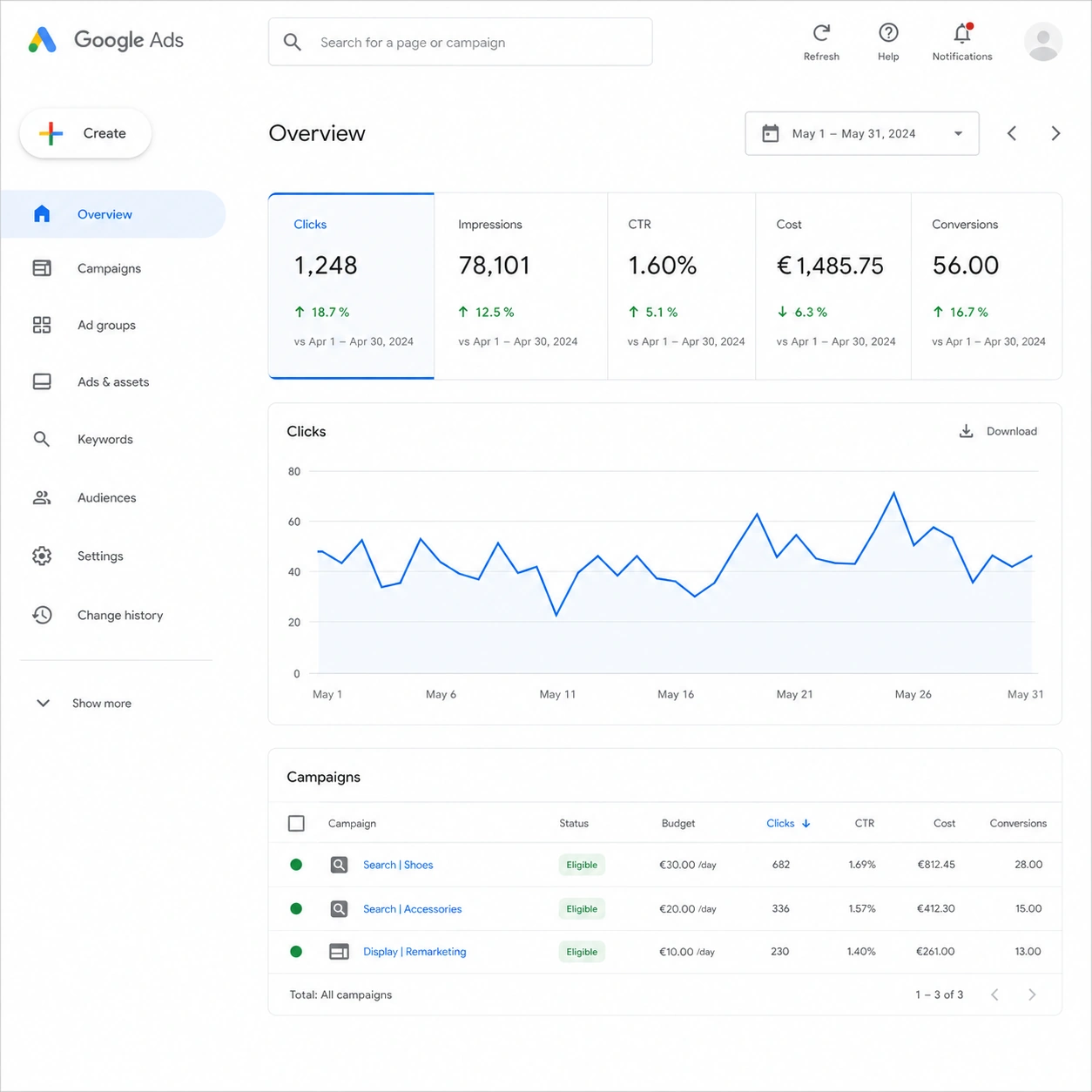This screenshot has width=1092, height=1092.
Task: Click the Keywords magnifier icon in sidebar
Action: point(42,439)
